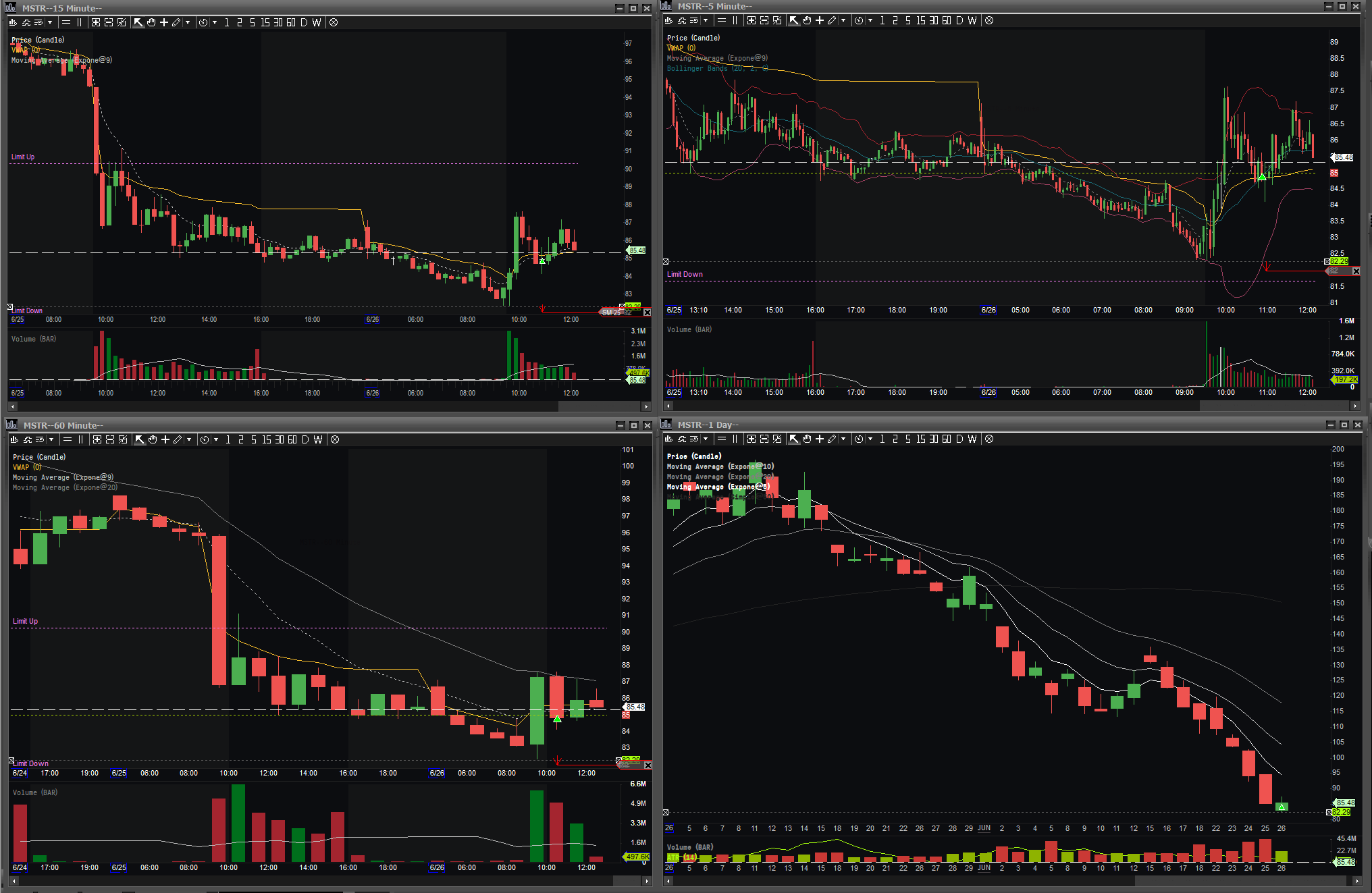Click 6/25 date marker on 60 Minute time axis
The width and height of the screenshot is (1372, 893).
tap(119, 773)
